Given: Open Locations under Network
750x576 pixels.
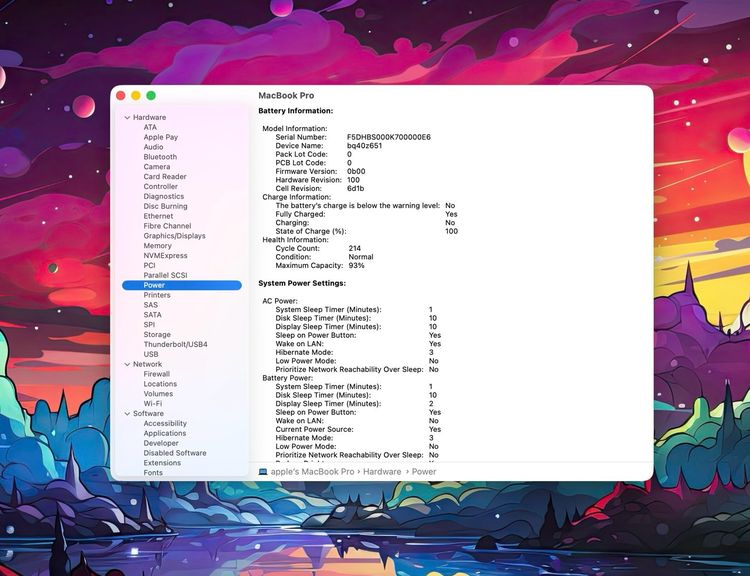Looking at the screenshot, I should 160,384.
